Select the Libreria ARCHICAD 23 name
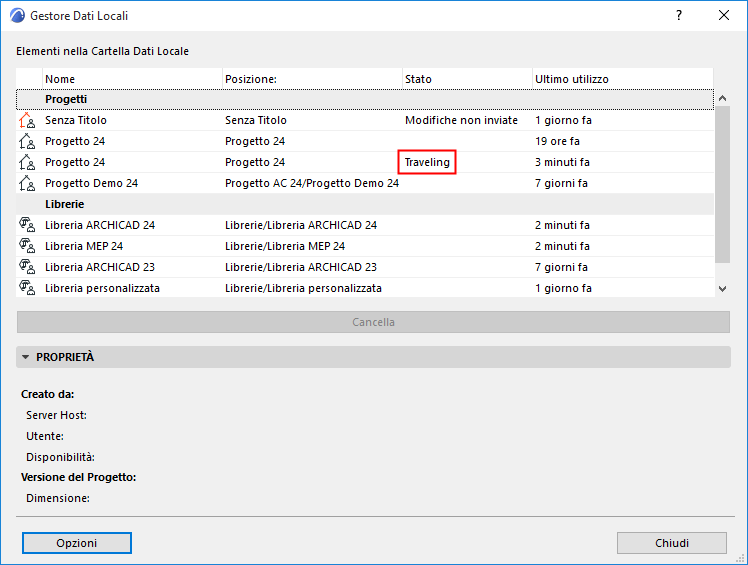The width and height of the screenshot is (748, 565). pyautogui.click(x=100, y=267)
